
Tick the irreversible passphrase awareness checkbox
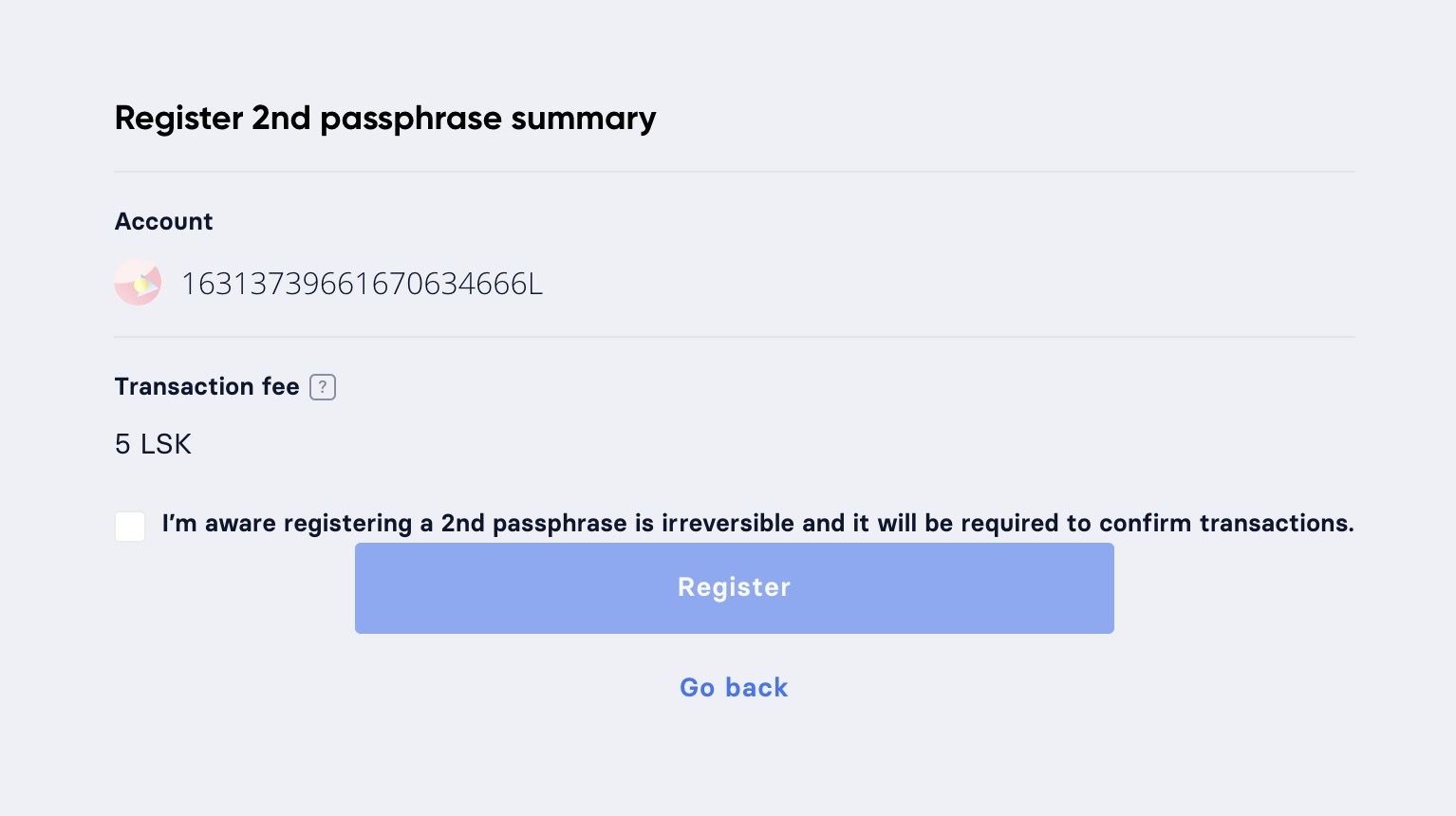[x=130, y=526]
